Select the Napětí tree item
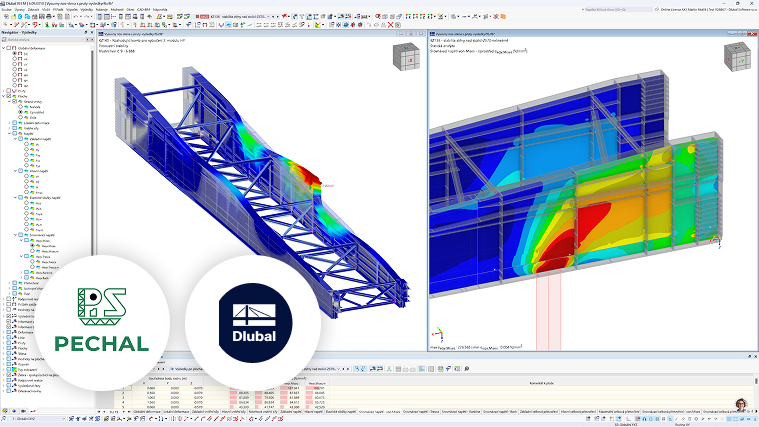This screenshot has width=759, height=427. [x=29, y=134]
